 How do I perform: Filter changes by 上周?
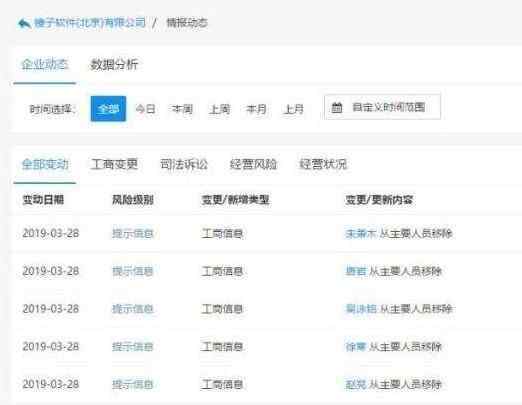click(219, 109)
